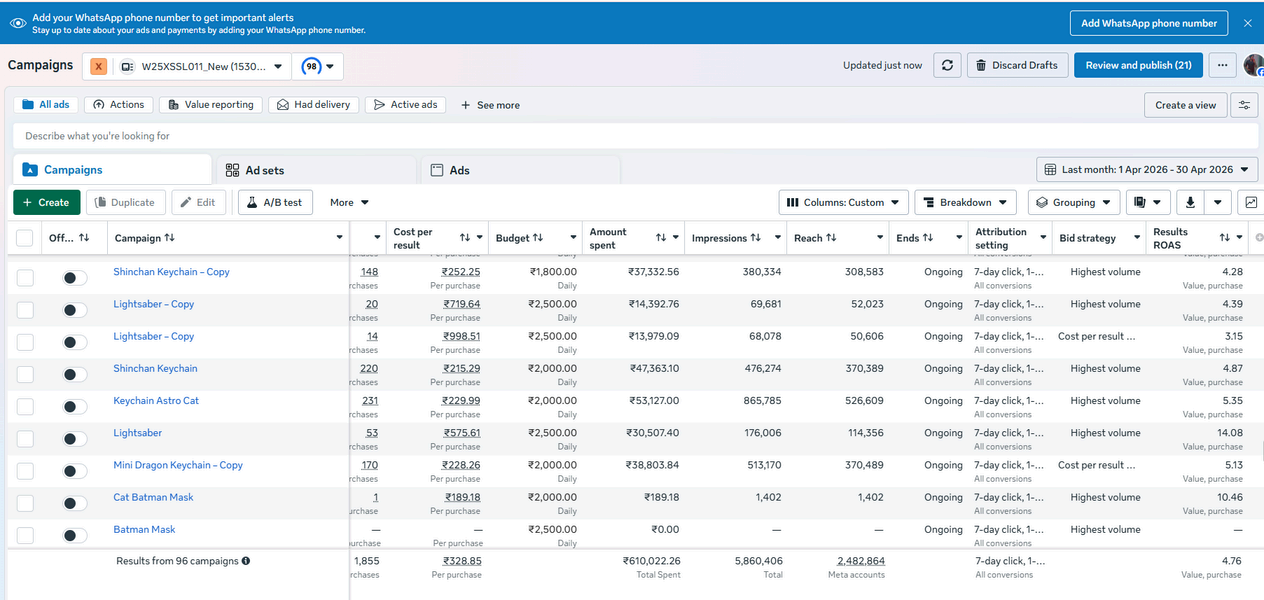Click the eye icon in WhatsApp banner
Viewport: 1264px width, 600px height.
18,23
